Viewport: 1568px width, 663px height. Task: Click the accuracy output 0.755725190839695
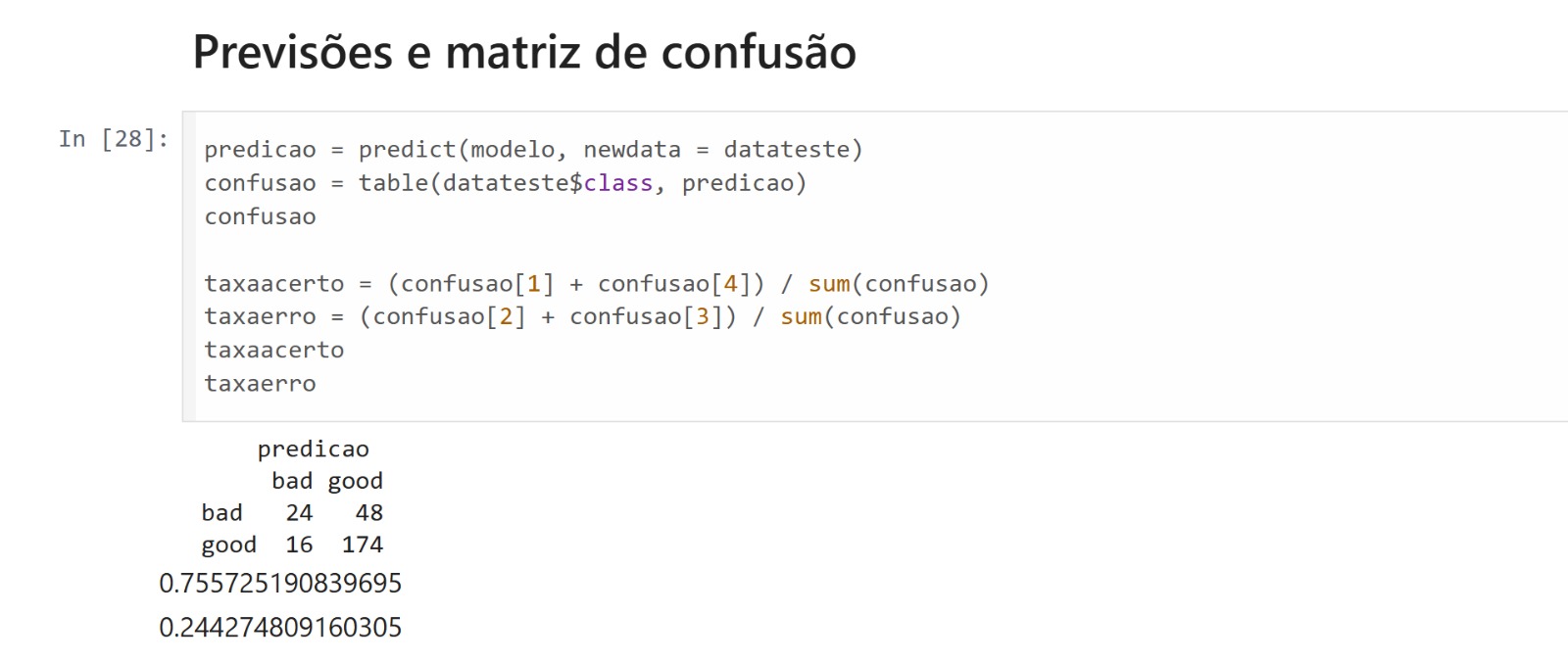coord(280,584)
